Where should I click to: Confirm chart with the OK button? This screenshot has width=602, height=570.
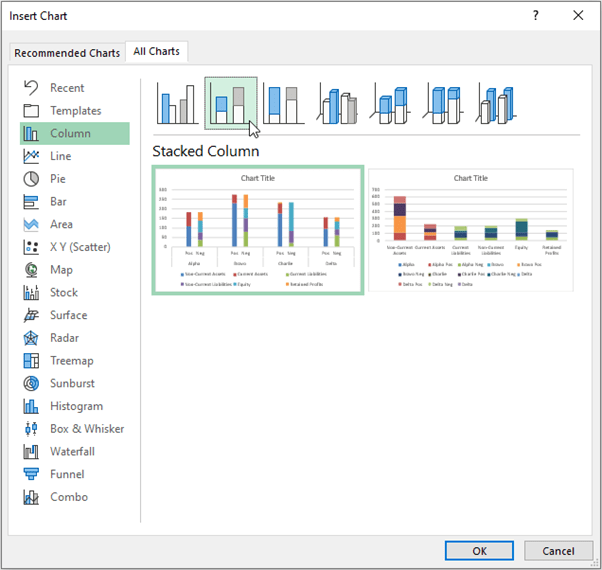coord(479,551)
